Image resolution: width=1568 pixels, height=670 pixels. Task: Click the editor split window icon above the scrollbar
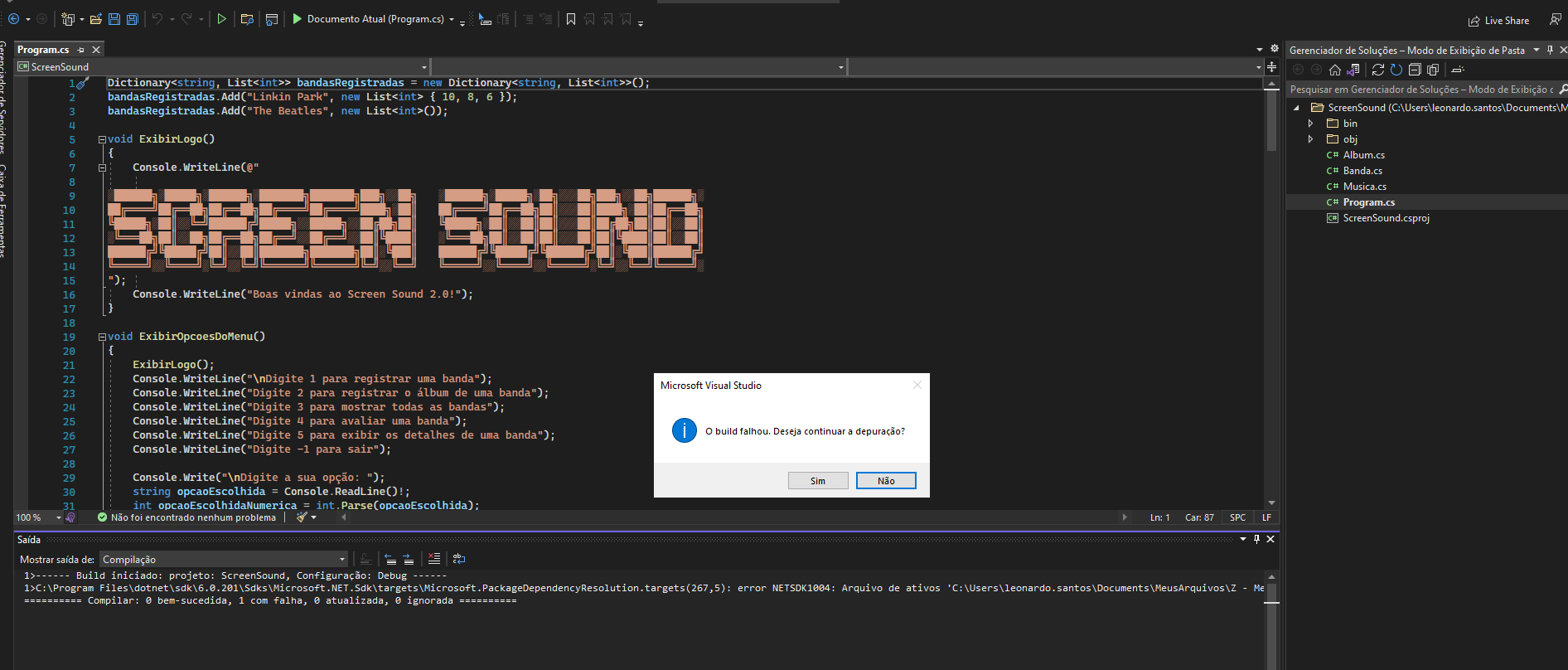coord(1271,67)
